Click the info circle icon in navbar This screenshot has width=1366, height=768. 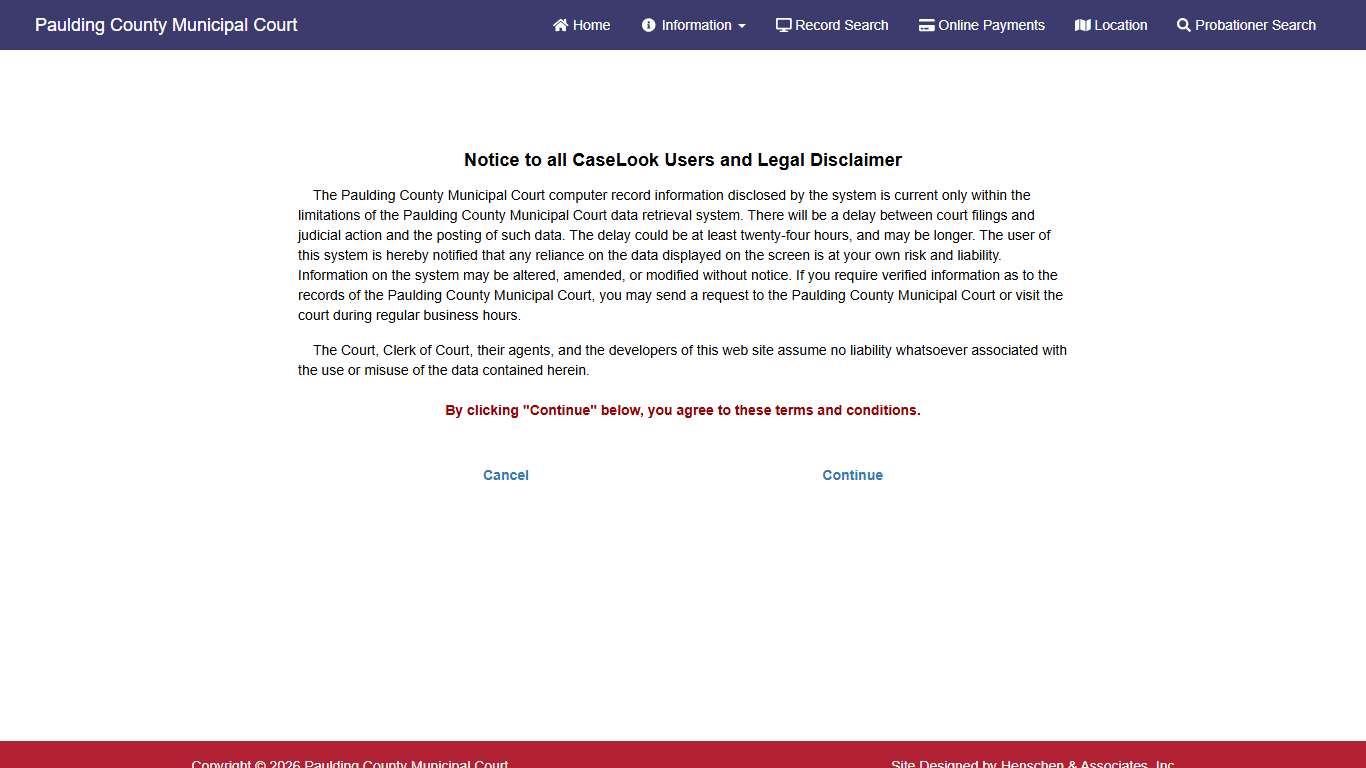[649, 25]
